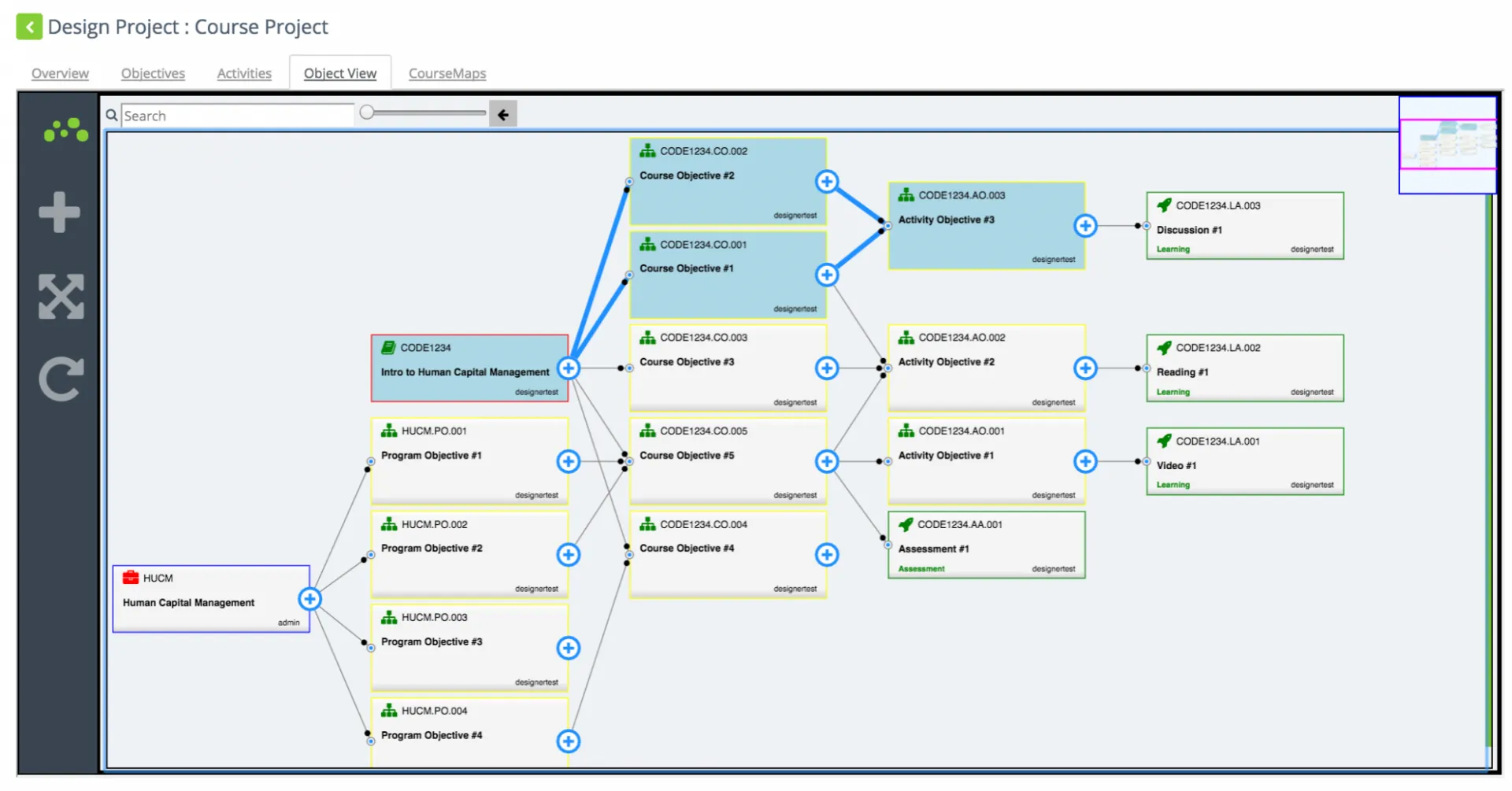This screenshot has width=1512, height=791.
Task: Expand HUCM Human Capital Management node plus
Action: pyautogui.click(x=309, y=600)
